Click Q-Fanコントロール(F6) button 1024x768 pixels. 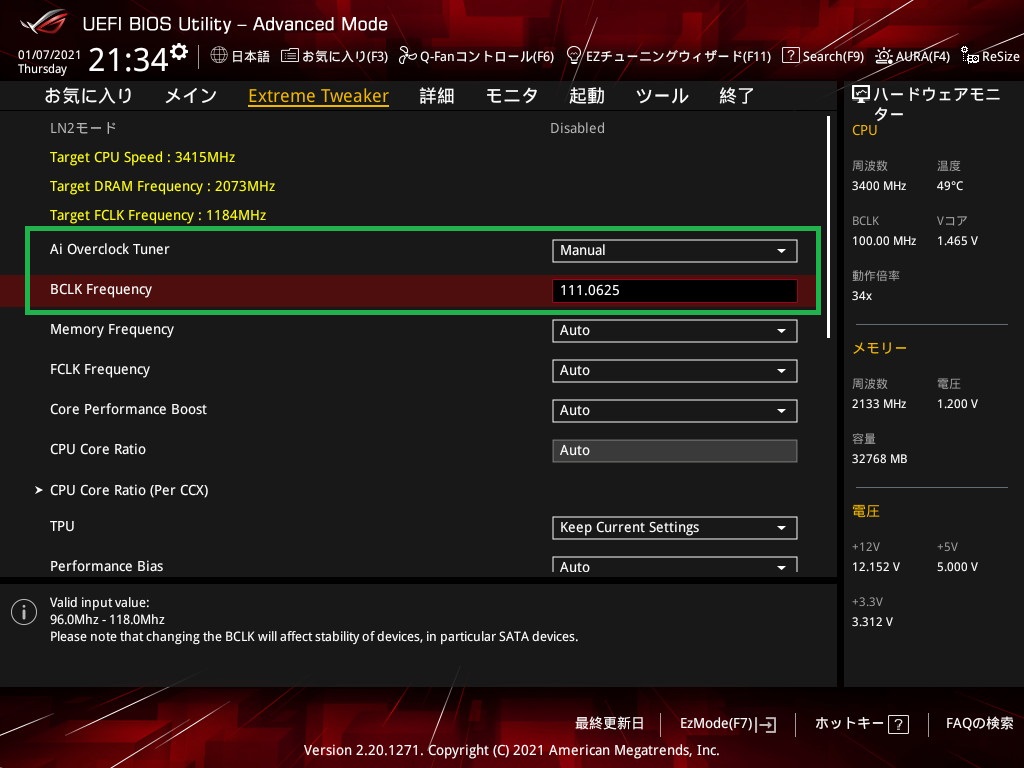pos(476,56)
